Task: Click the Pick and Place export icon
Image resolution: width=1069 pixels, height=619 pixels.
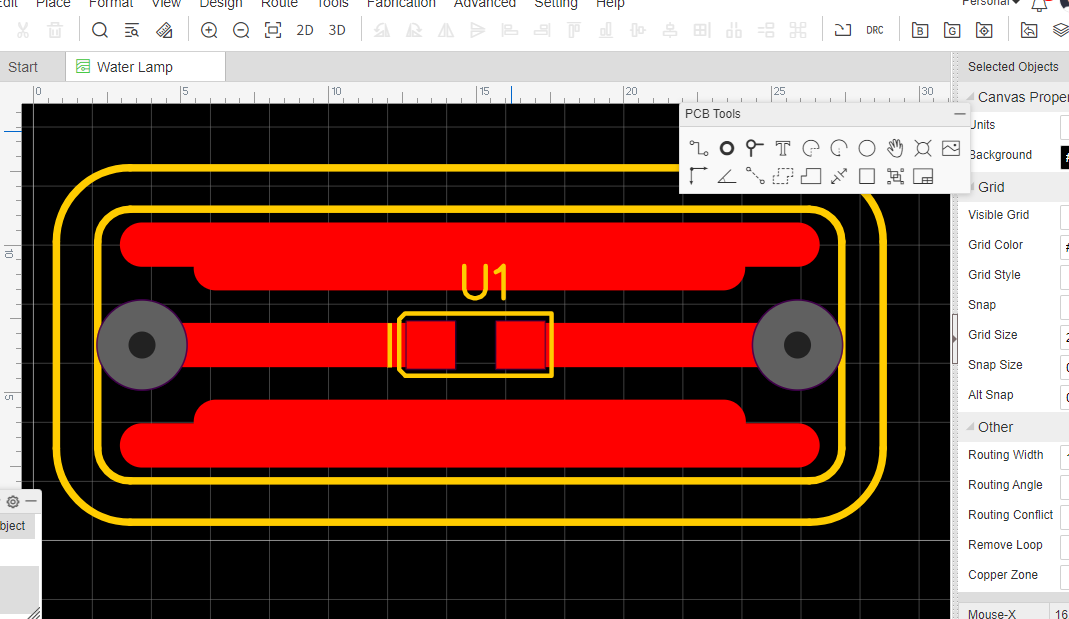Action: pyautogui.click(x=984, y=30)
